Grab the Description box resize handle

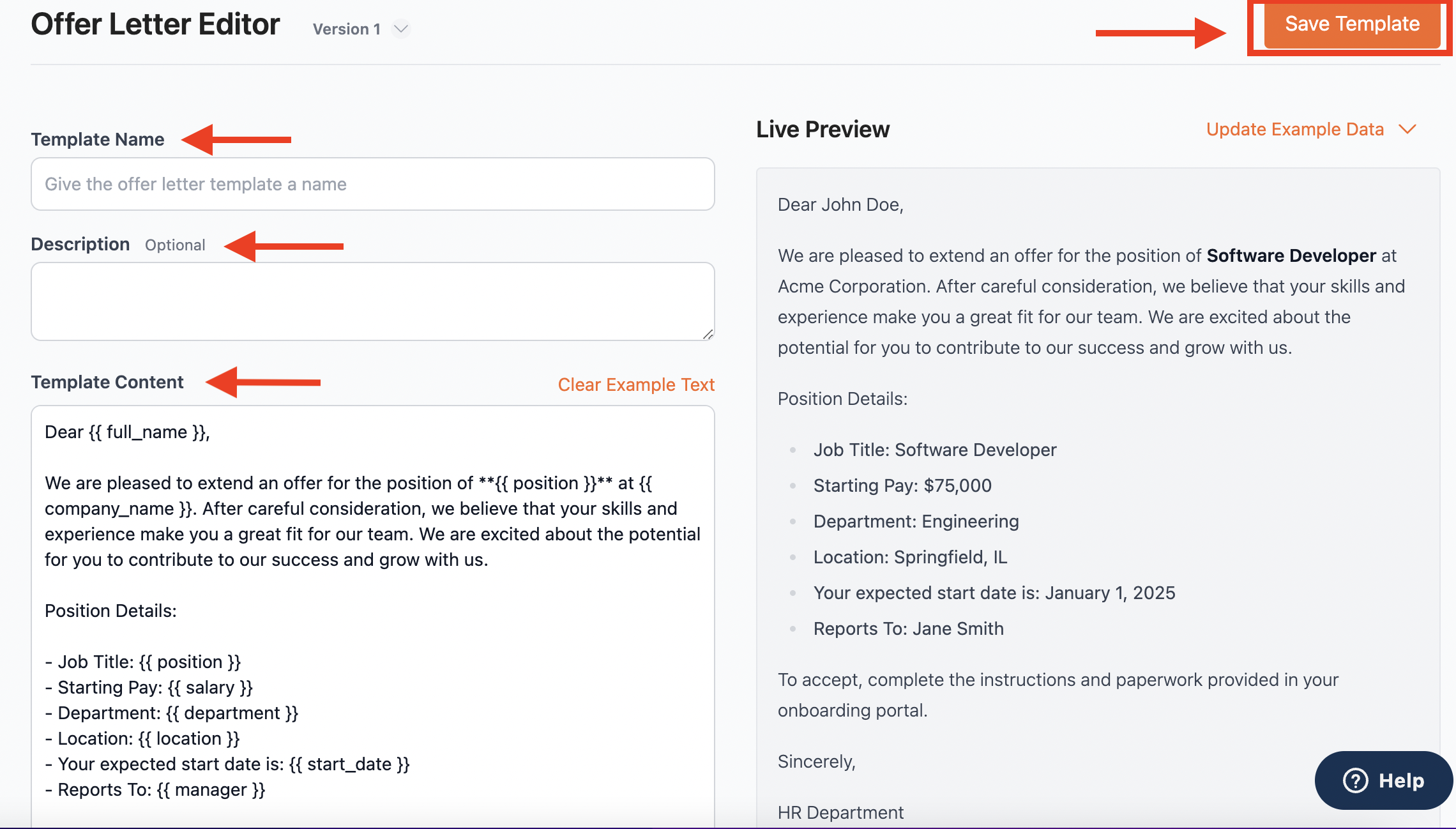[x=708, y=334]
